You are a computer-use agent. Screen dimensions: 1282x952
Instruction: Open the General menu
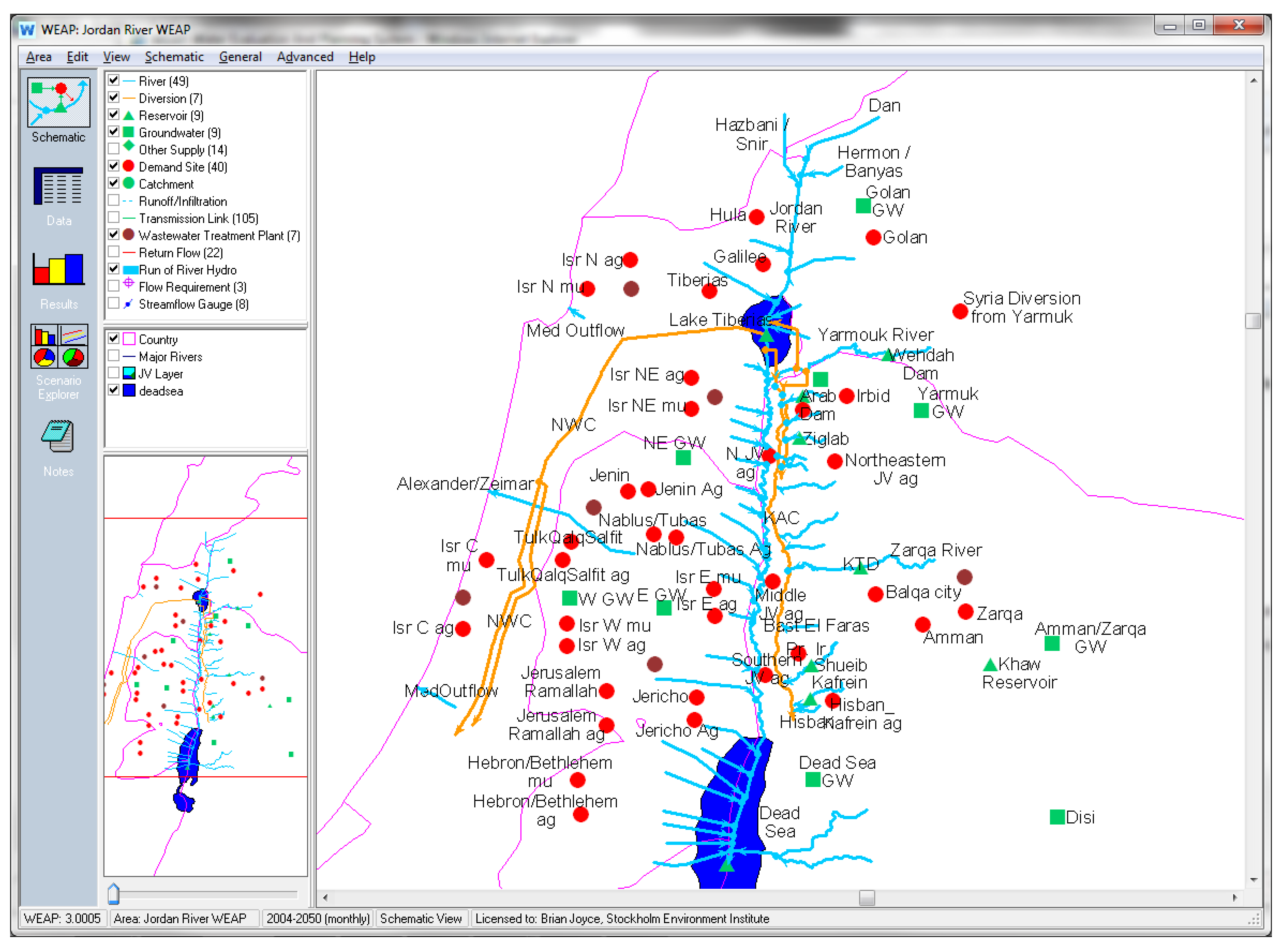click(240, 56)
